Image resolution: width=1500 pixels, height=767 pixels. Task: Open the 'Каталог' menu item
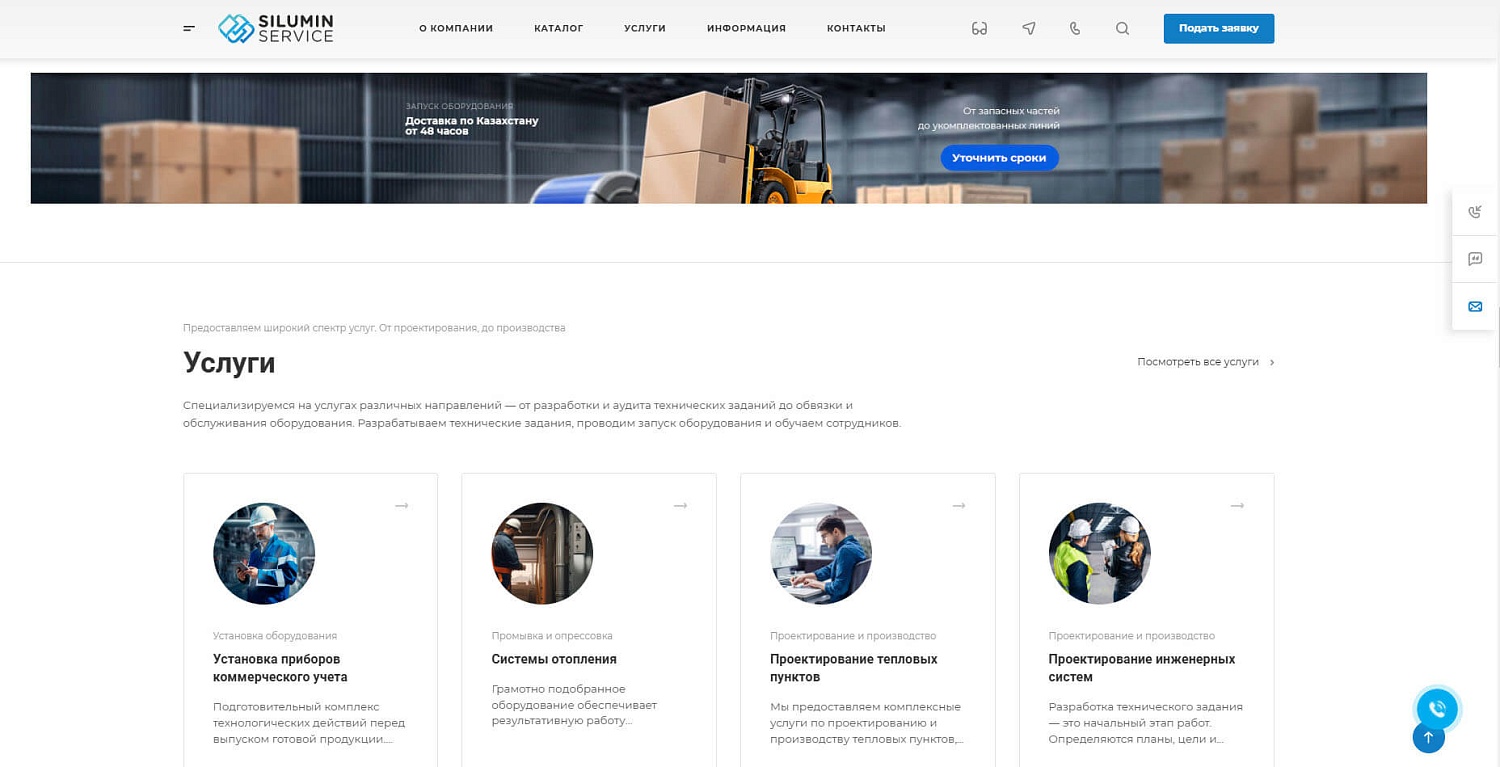click(558, 29)
